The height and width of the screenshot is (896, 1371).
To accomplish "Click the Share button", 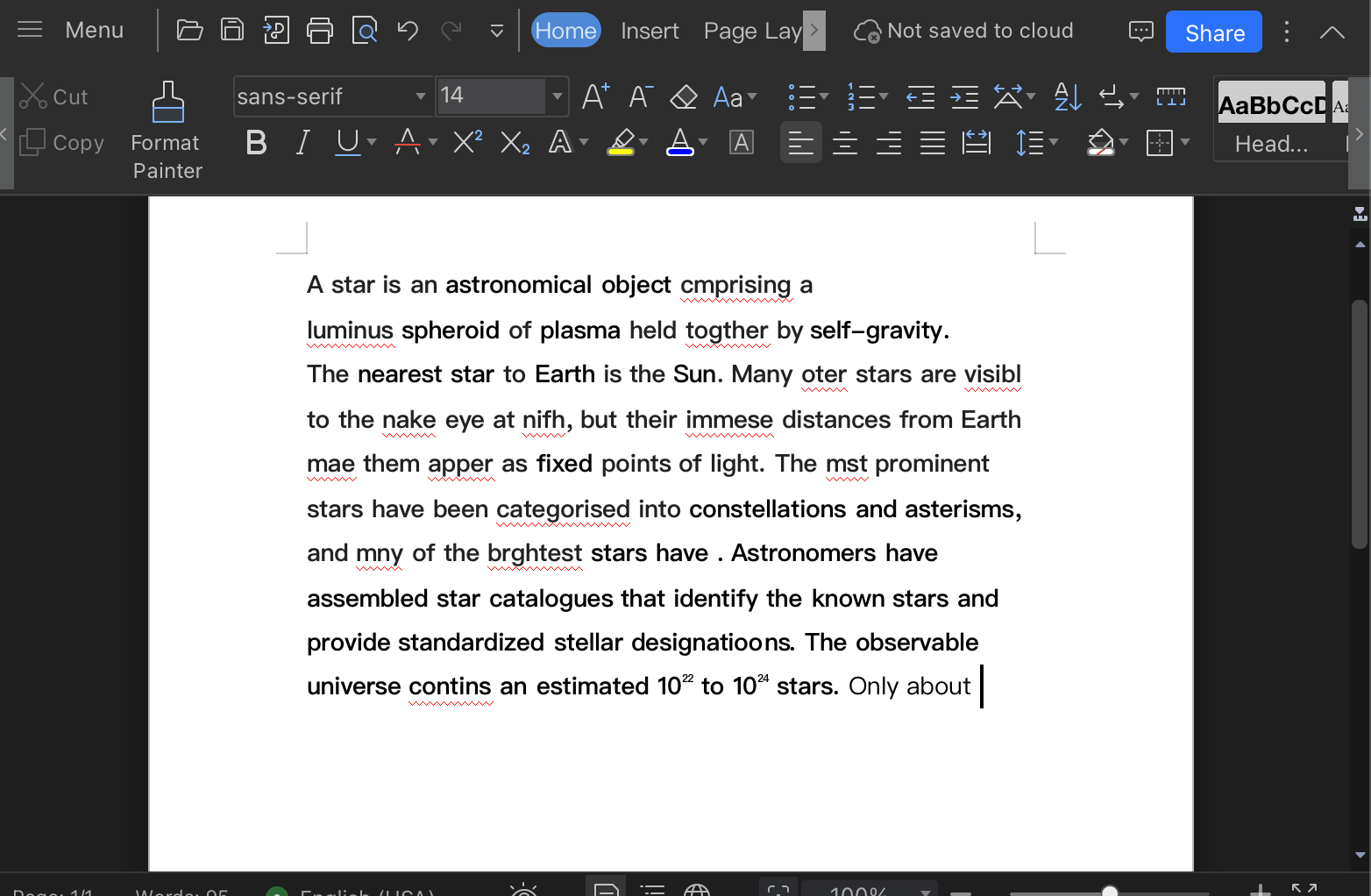I will [x=1213, y=32].
